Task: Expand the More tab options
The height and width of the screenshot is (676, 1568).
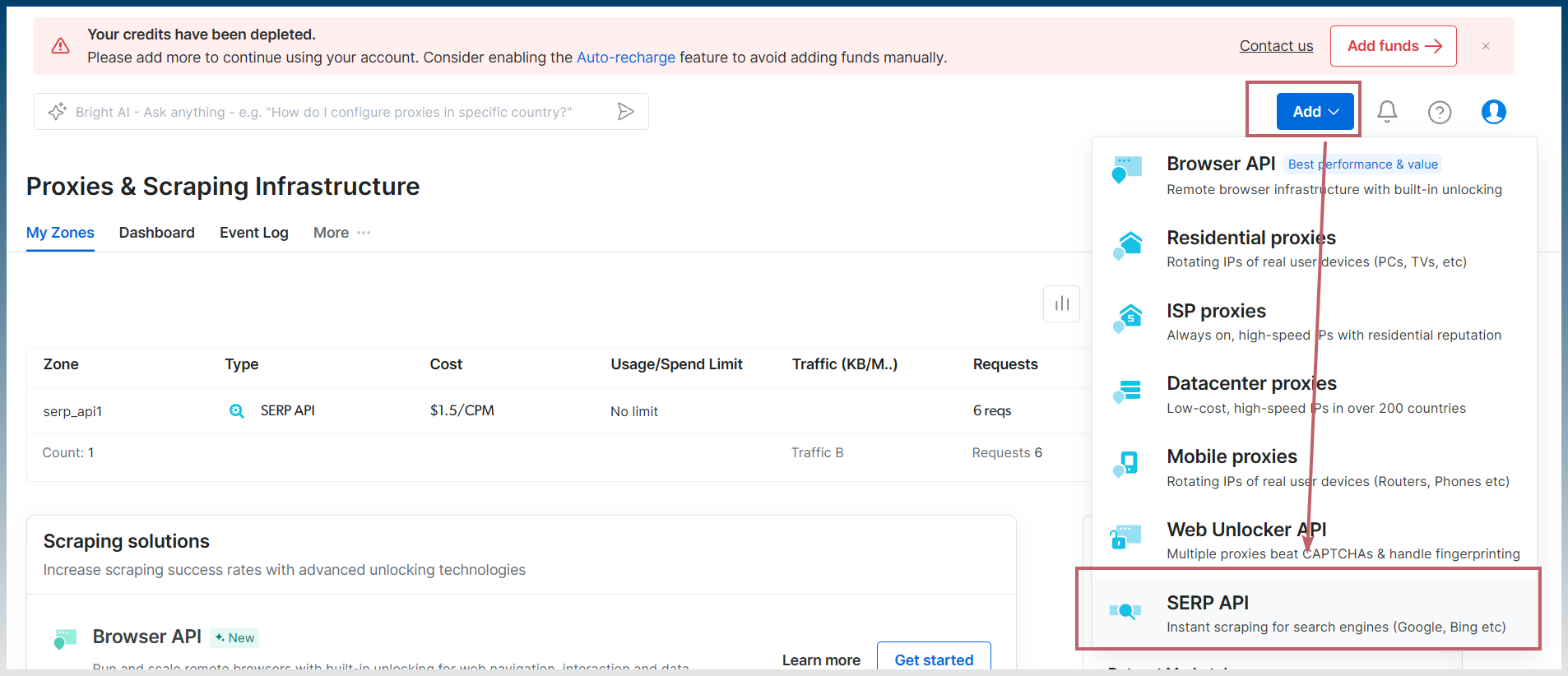Action: (341, 233)
